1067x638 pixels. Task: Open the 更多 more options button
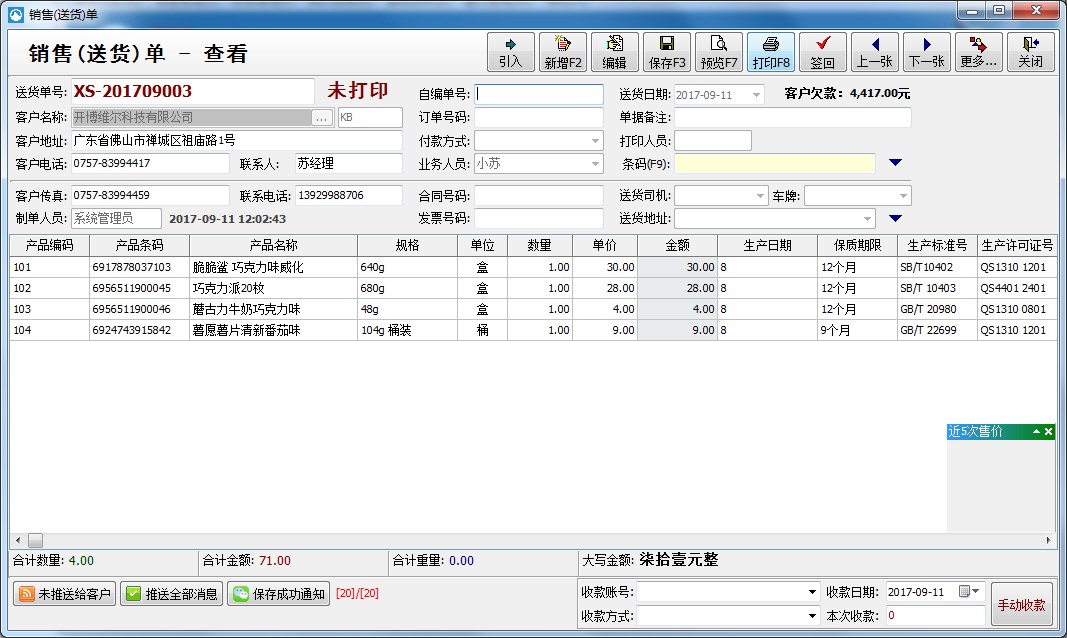979,52
